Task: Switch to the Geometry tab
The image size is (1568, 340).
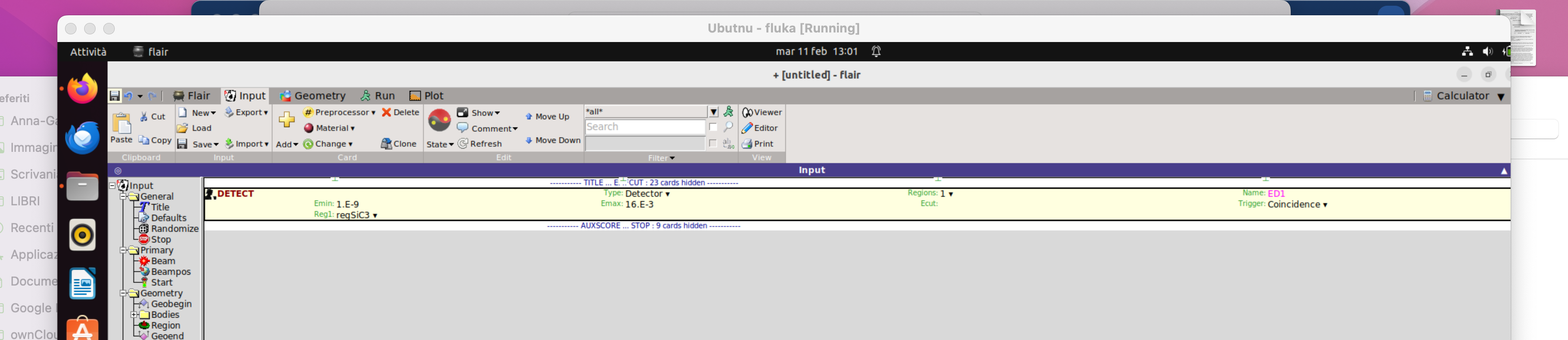Action: pyautogui.click(x=313, y=96)
